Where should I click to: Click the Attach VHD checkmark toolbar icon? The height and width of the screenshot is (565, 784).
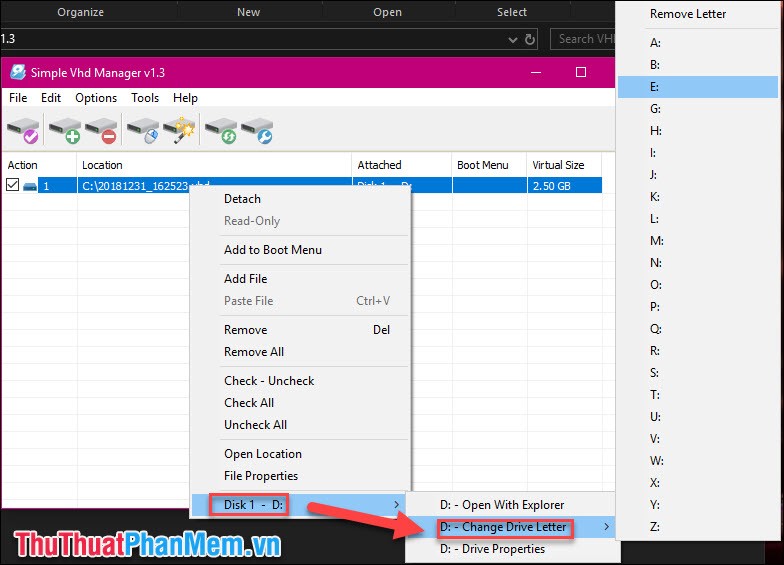click(x=23, y=130)
